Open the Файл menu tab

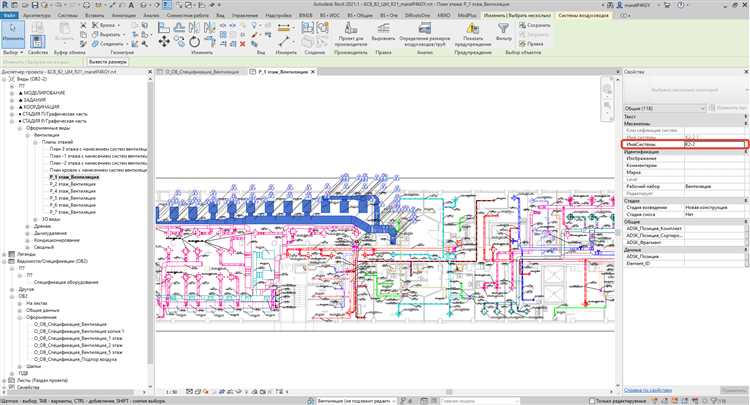pos(9,15)
